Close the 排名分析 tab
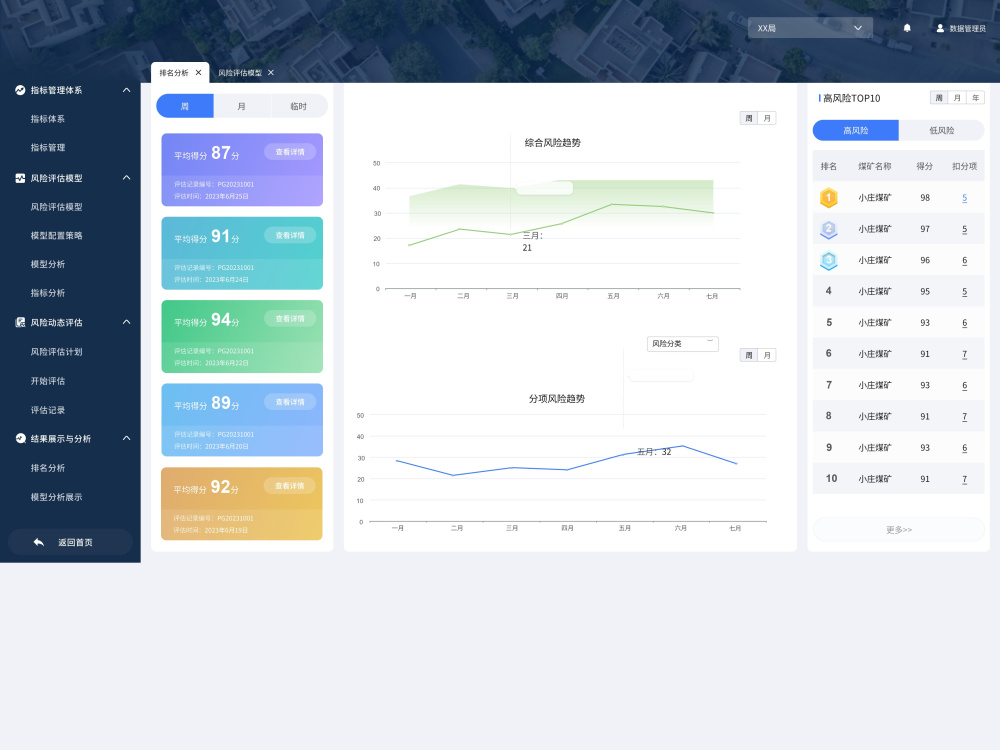 click(x=198, y=73)
